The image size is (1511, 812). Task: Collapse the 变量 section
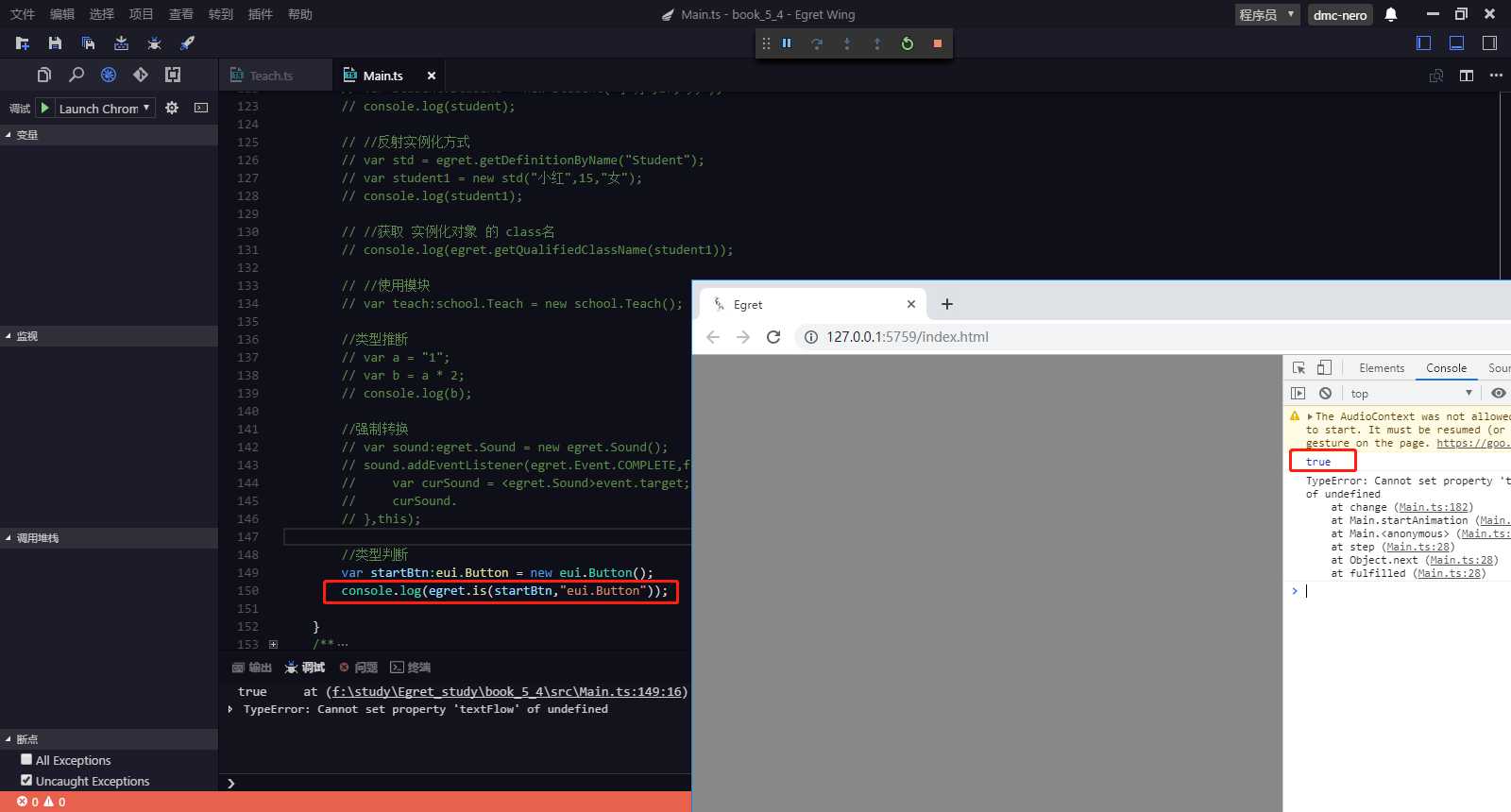pyautogui.click(x=109, y=135)
